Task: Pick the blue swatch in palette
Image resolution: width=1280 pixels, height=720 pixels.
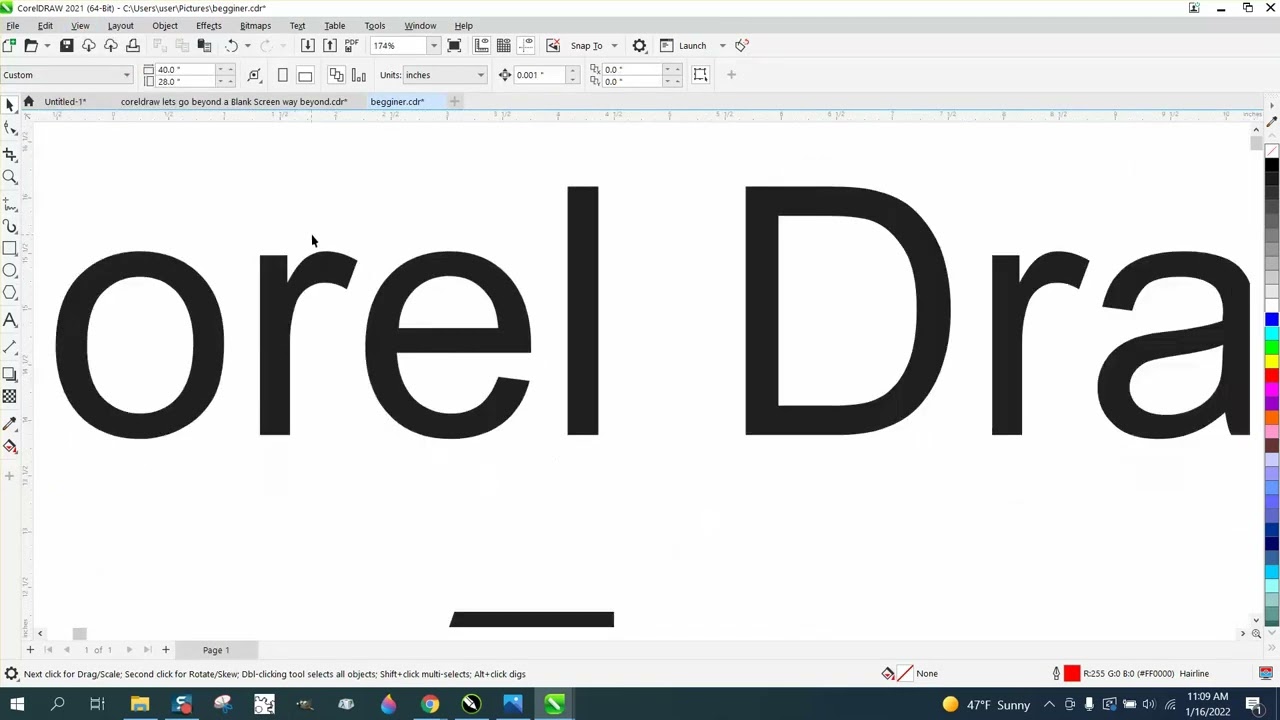Action: 1272,320
